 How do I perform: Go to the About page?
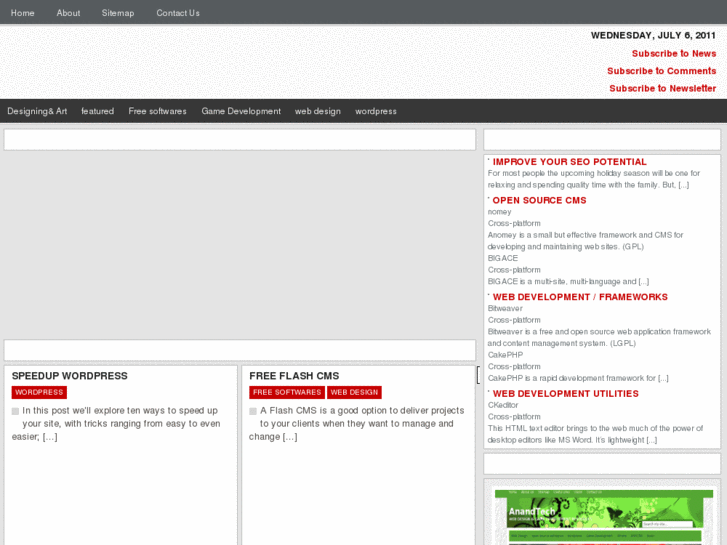68,13
